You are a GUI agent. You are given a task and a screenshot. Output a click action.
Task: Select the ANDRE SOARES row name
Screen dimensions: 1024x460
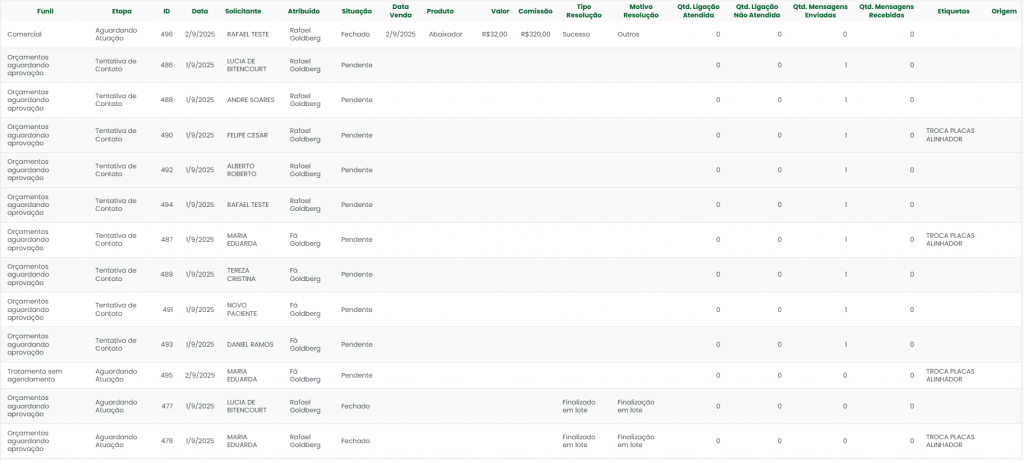click(250, 100)
